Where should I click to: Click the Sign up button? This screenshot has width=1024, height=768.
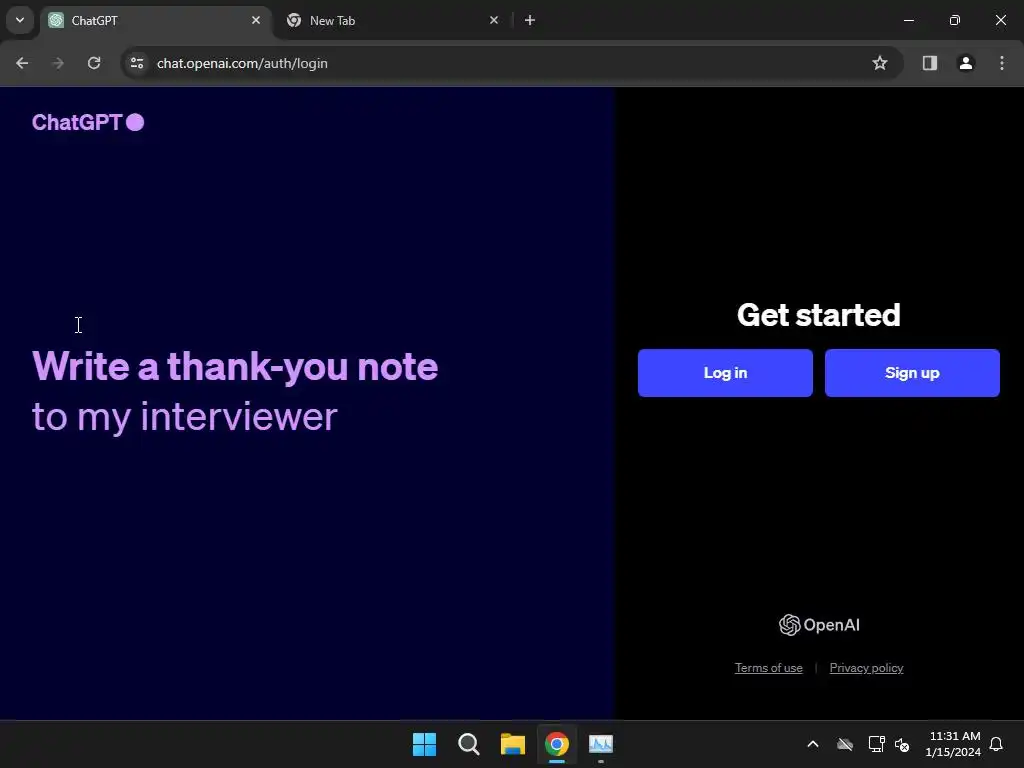click(x=912, y=373)
